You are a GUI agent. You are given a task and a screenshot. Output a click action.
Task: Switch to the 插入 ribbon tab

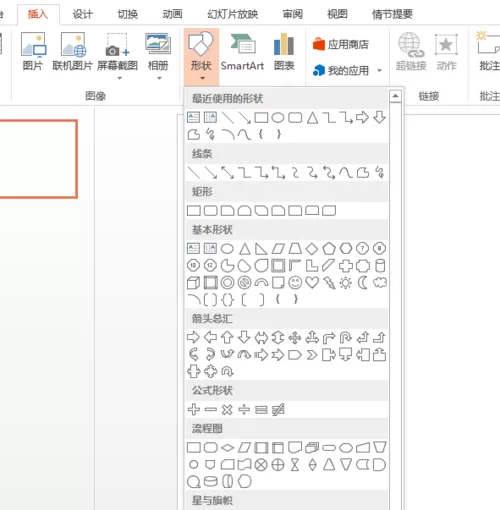pos(38,14)
